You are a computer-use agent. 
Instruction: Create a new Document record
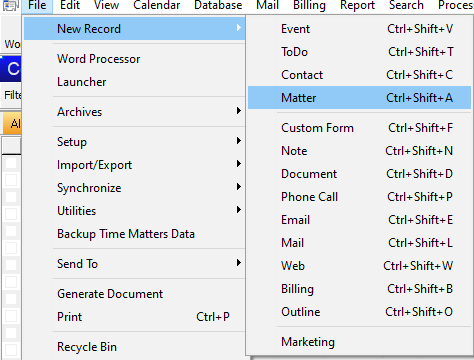pyautogui.click(x=359, y=174)
